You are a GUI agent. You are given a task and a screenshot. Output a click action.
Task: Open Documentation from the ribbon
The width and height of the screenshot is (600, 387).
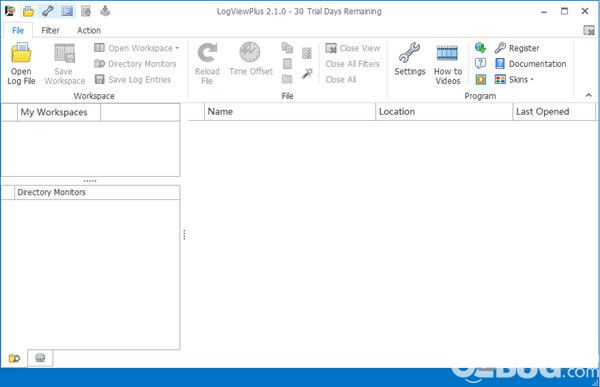(x=530, y=64)
